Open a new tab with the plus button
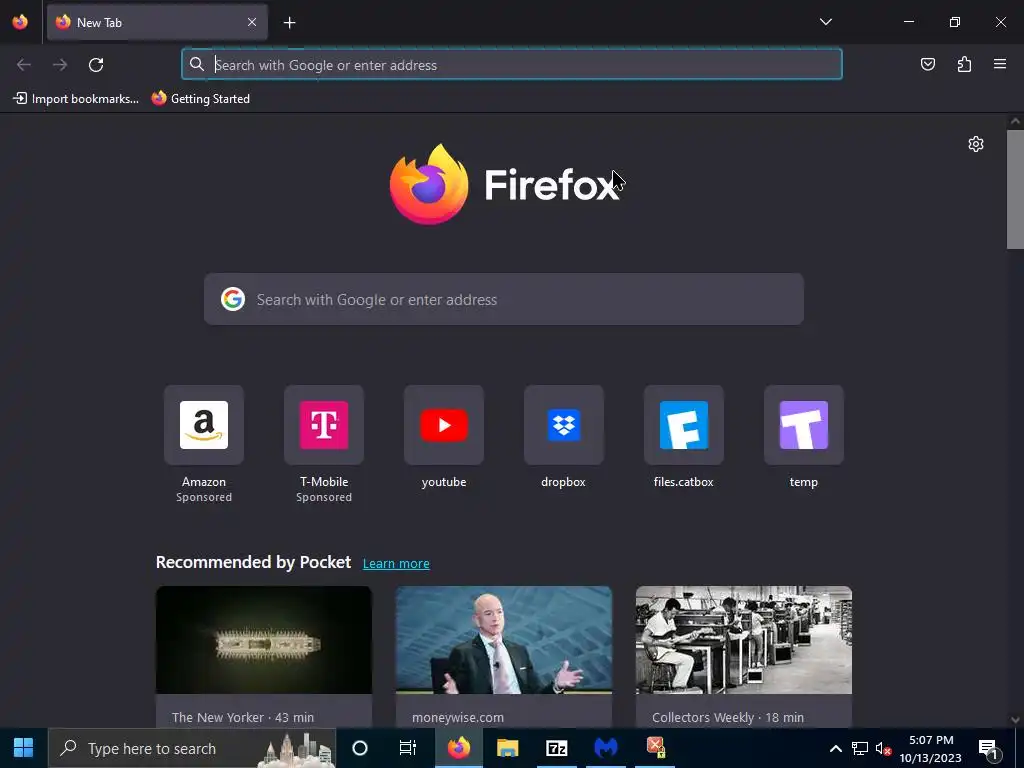 (x=289, y=23)
